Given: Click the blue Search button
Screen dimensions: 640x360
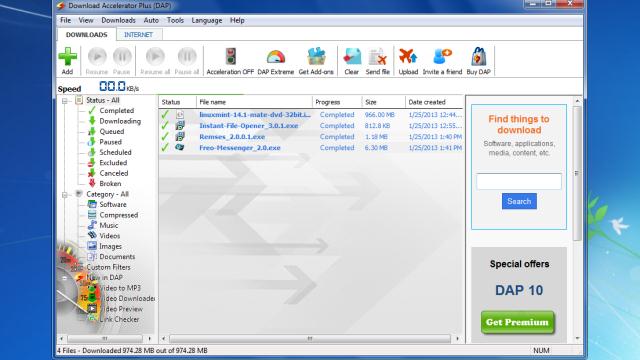Looking at the screenshot, I should [519, 201].
